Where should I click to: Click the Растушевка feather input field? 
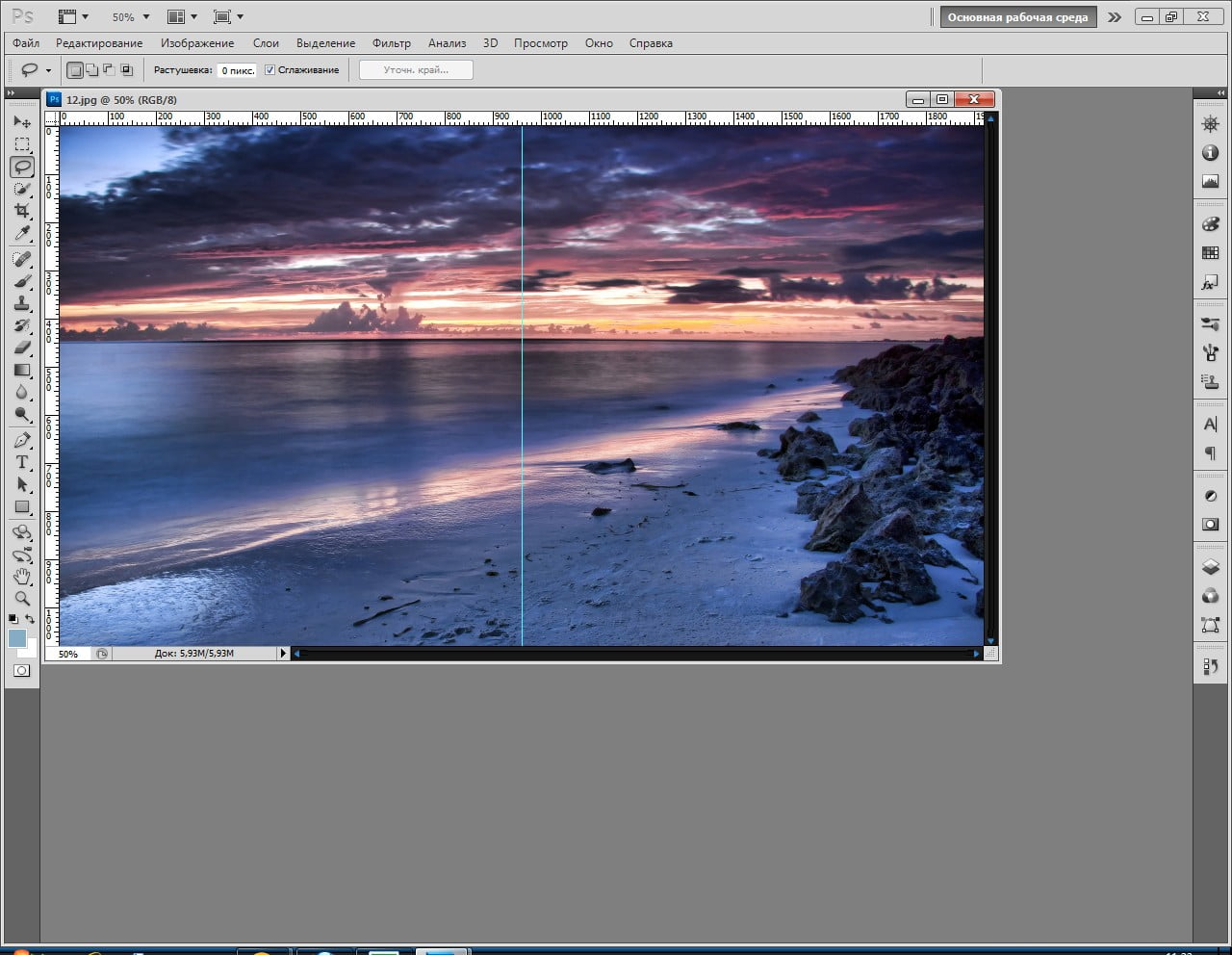(237, 70)
